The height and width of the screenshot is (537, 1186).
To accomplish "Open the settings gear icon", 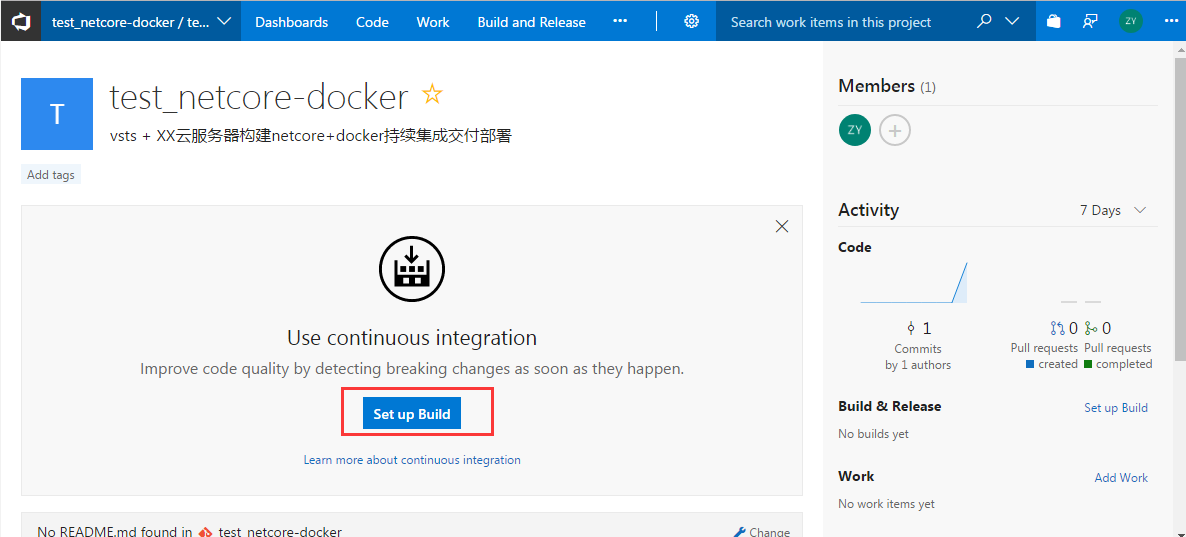I will (x=691, y=21).
